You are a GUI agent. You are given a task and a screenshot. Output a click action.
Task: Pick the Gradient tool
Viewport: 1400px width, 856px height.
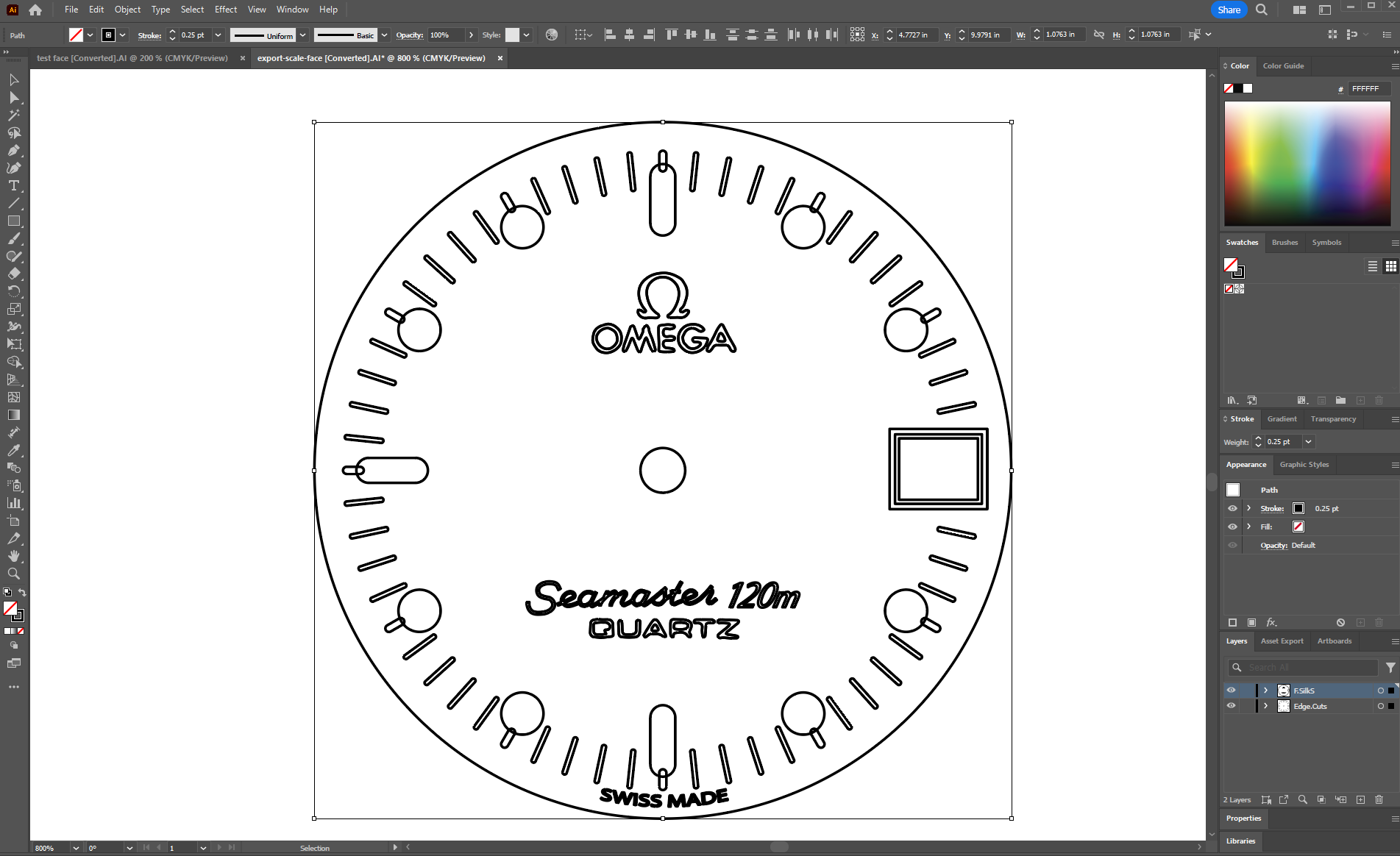click(x=14, y=415)
